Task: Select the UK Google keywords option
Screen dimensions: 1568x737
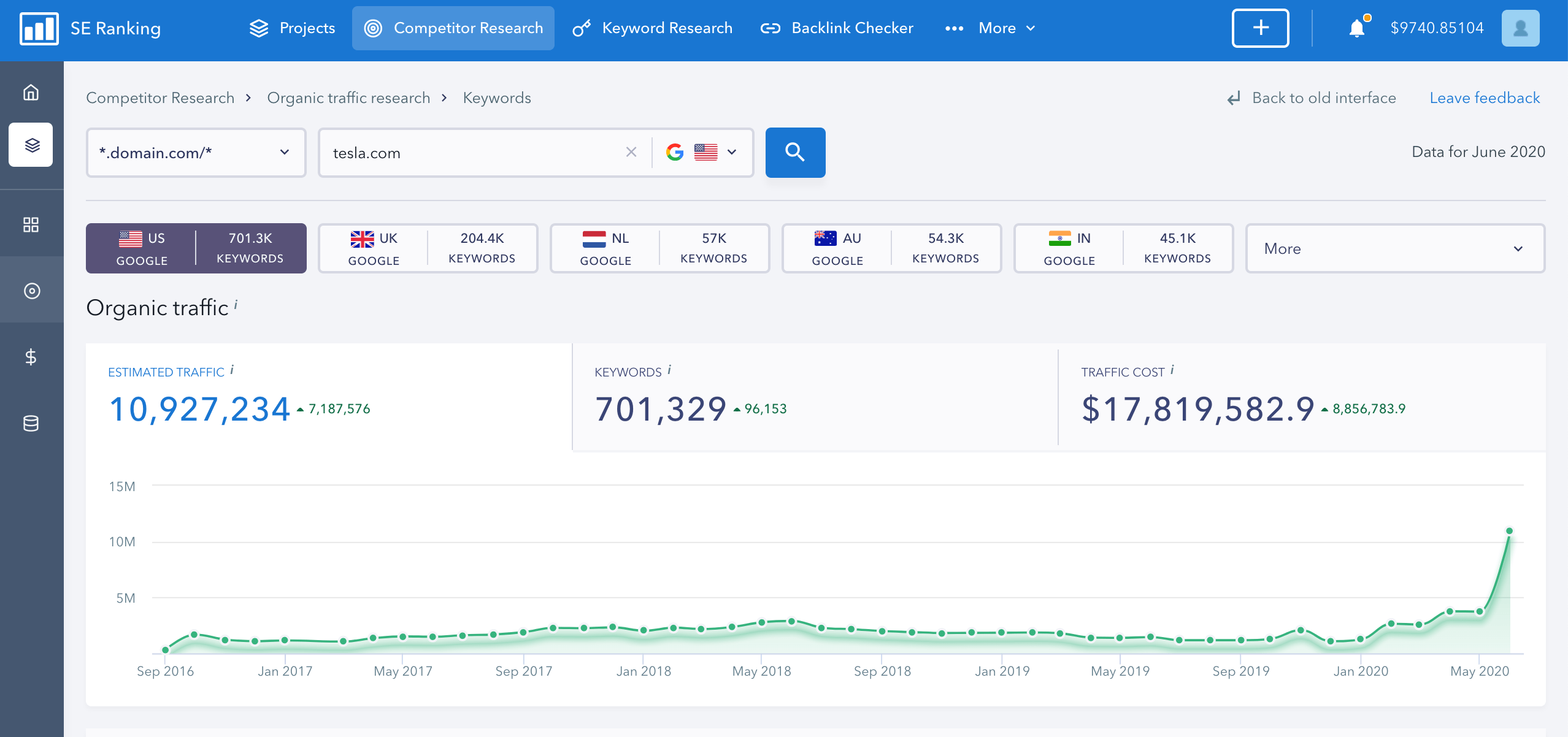Action: (x=428, y=248)
